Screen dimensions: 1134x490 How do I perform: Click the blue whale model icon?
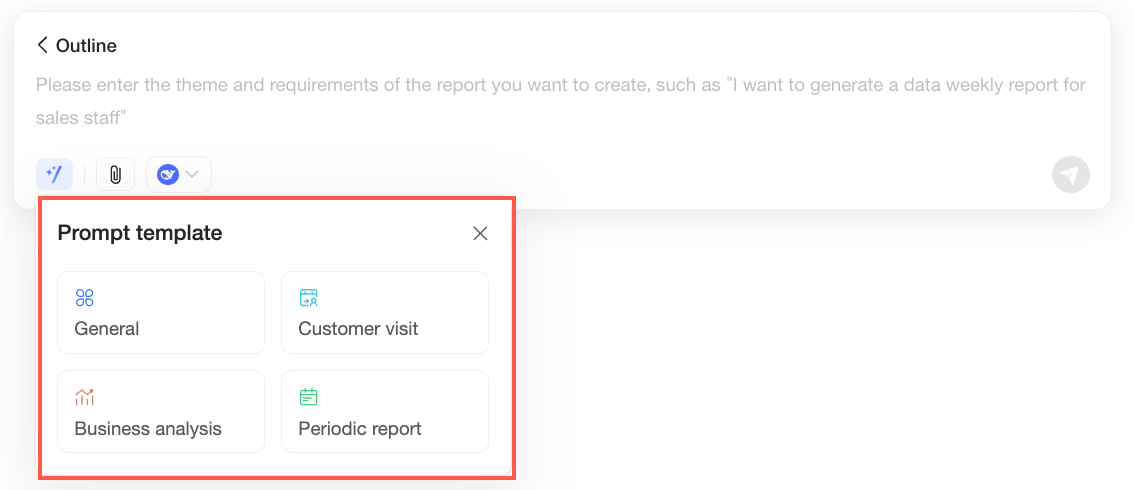pyautogui.click(x=168, y=174)
